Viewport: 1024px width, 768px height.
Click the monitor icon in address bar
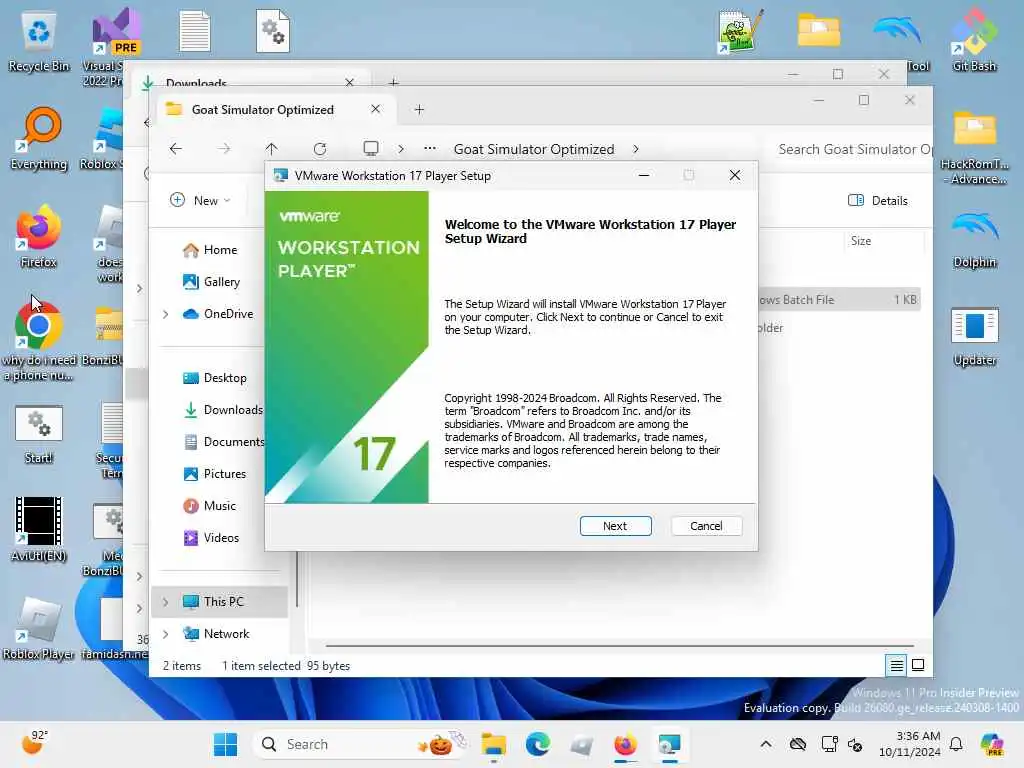point(371,149)
